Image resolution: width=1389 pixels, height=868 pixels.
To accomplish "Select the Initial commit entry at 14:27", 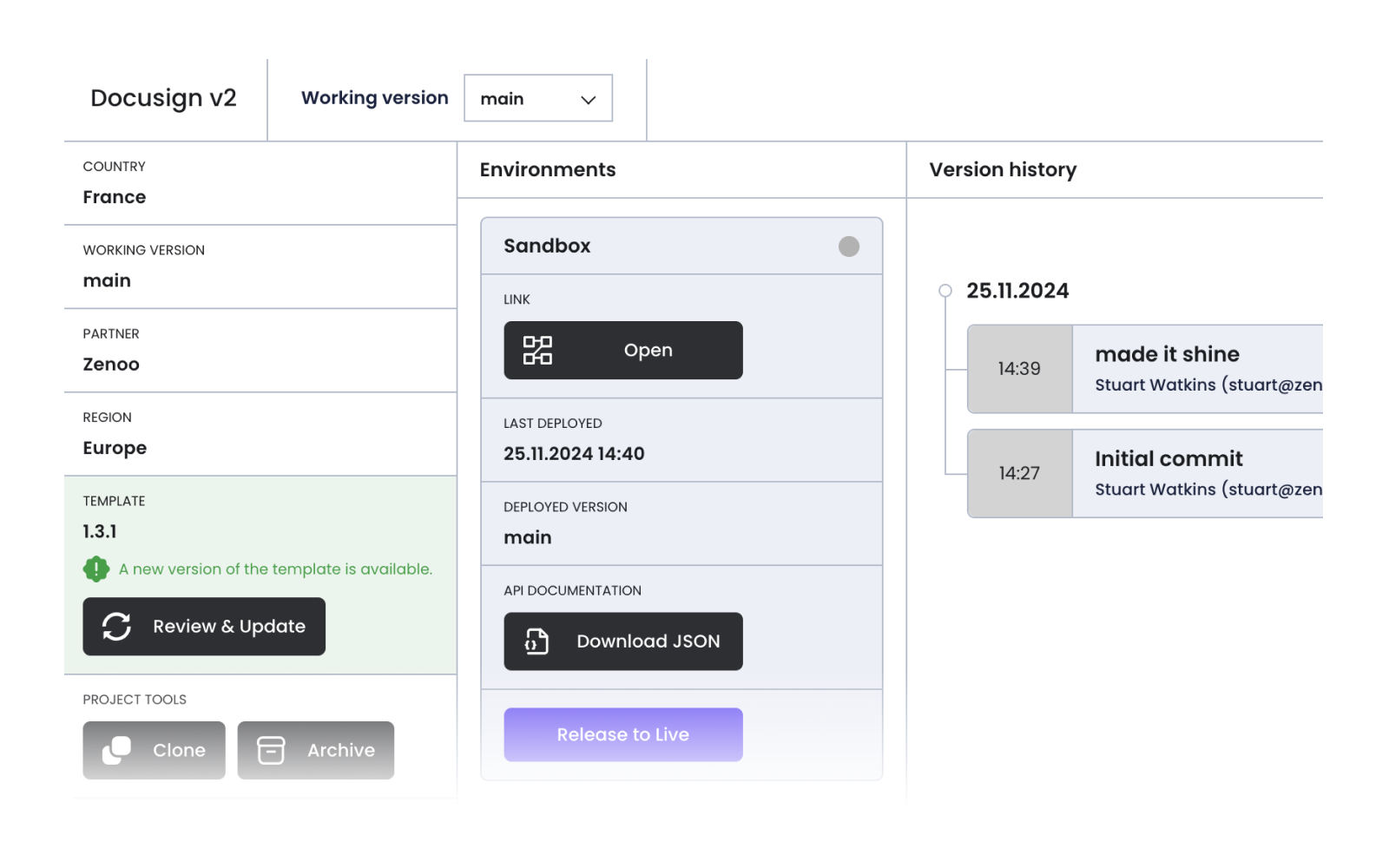I will tap(1170, 458).
